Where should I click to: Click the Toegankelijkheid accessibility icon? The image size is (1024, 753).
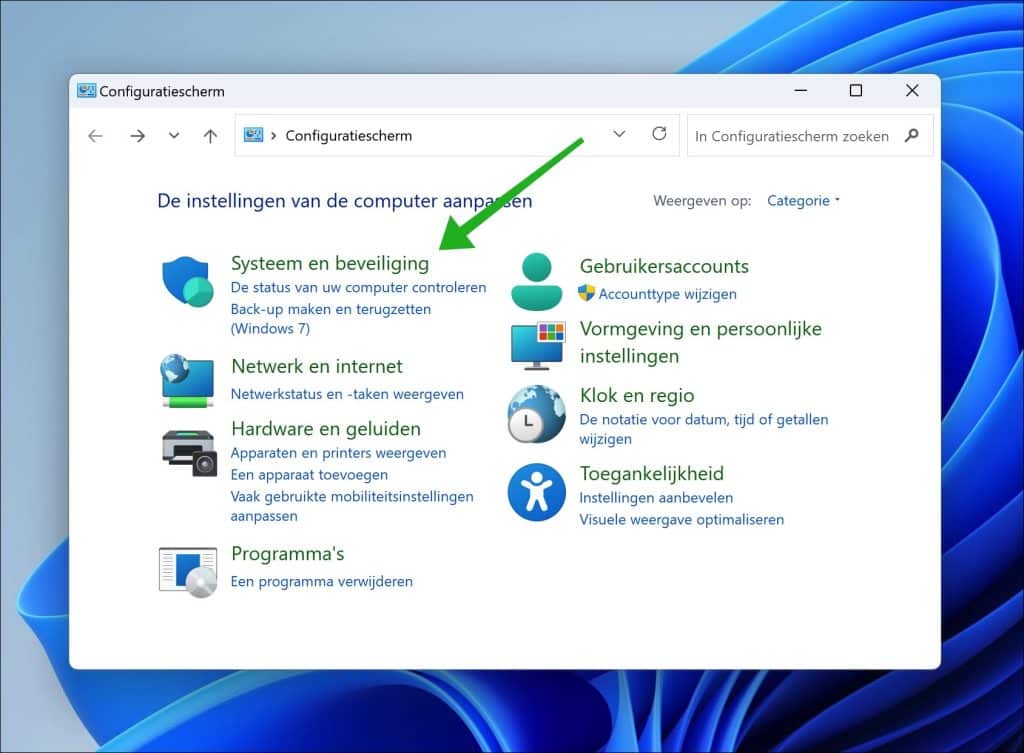pyautogui.click(x=536, y=492)
